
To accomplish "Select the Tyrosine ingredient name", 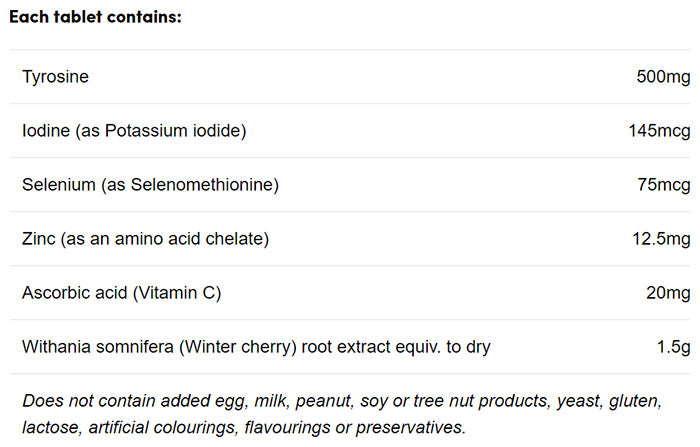I will click(x=55, y=76).
